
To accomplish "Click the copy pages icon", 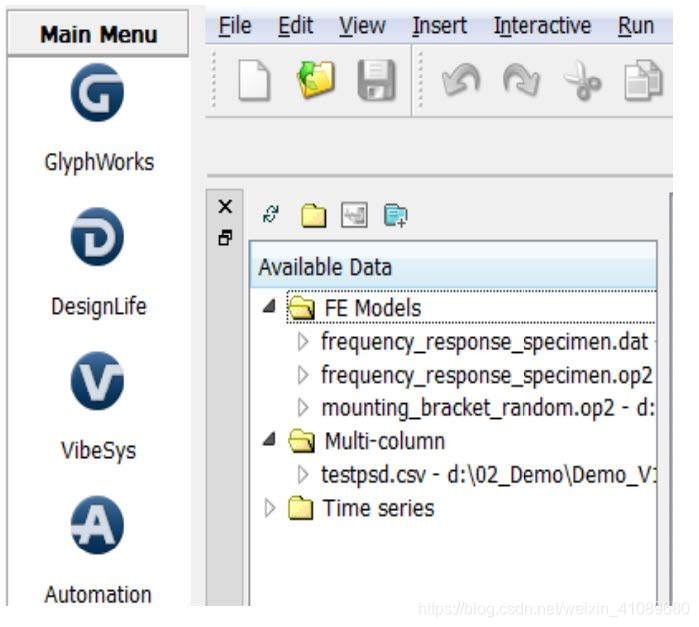I will coord(643,80).
